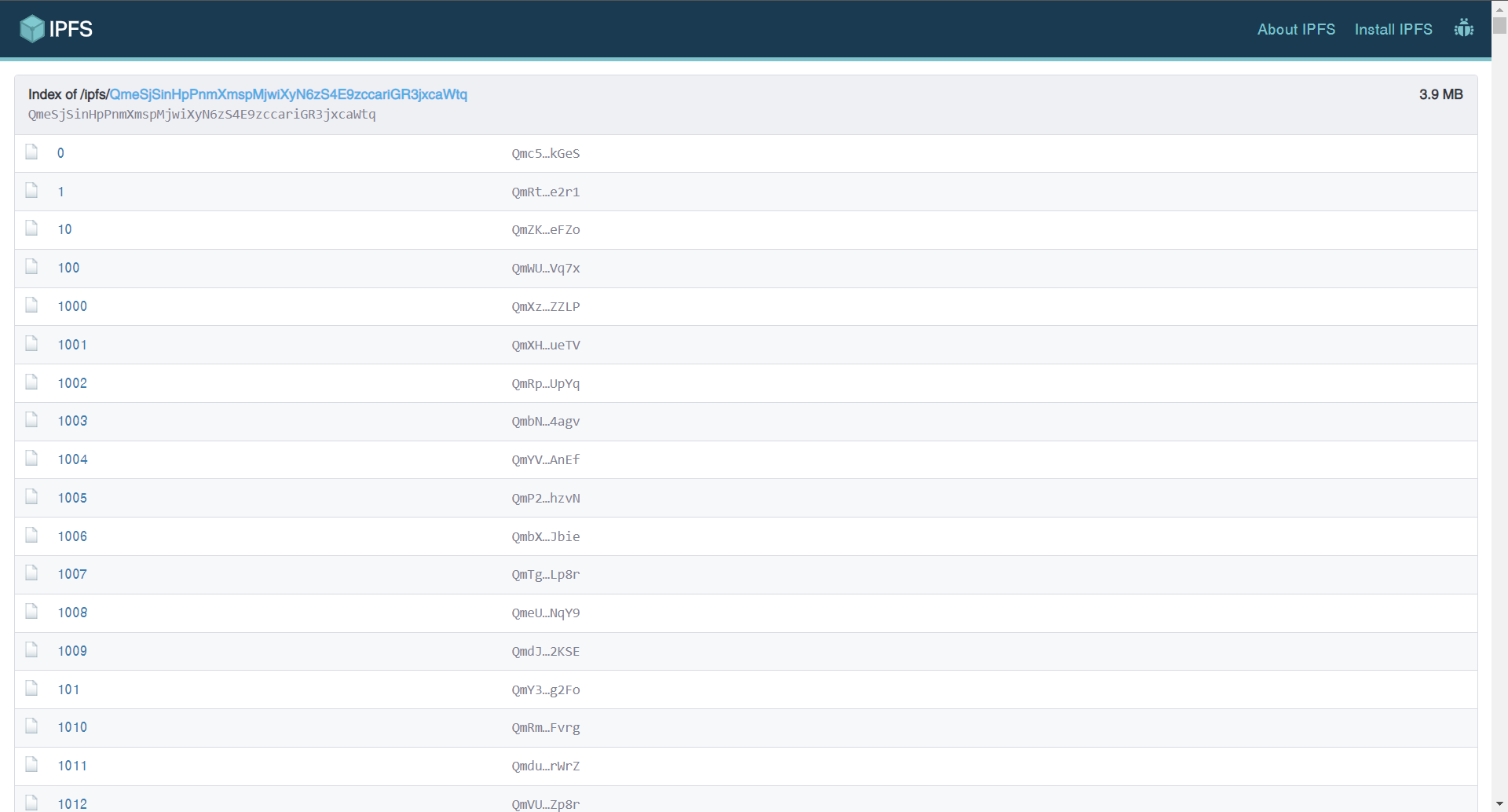
Task: Select hash QmbN...4agv
Action: 546,421
